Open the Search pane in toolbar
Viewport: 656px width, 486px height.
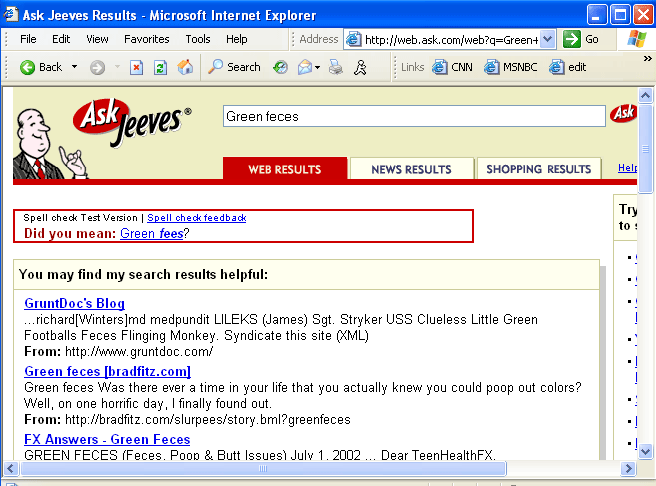pos(234,67)
